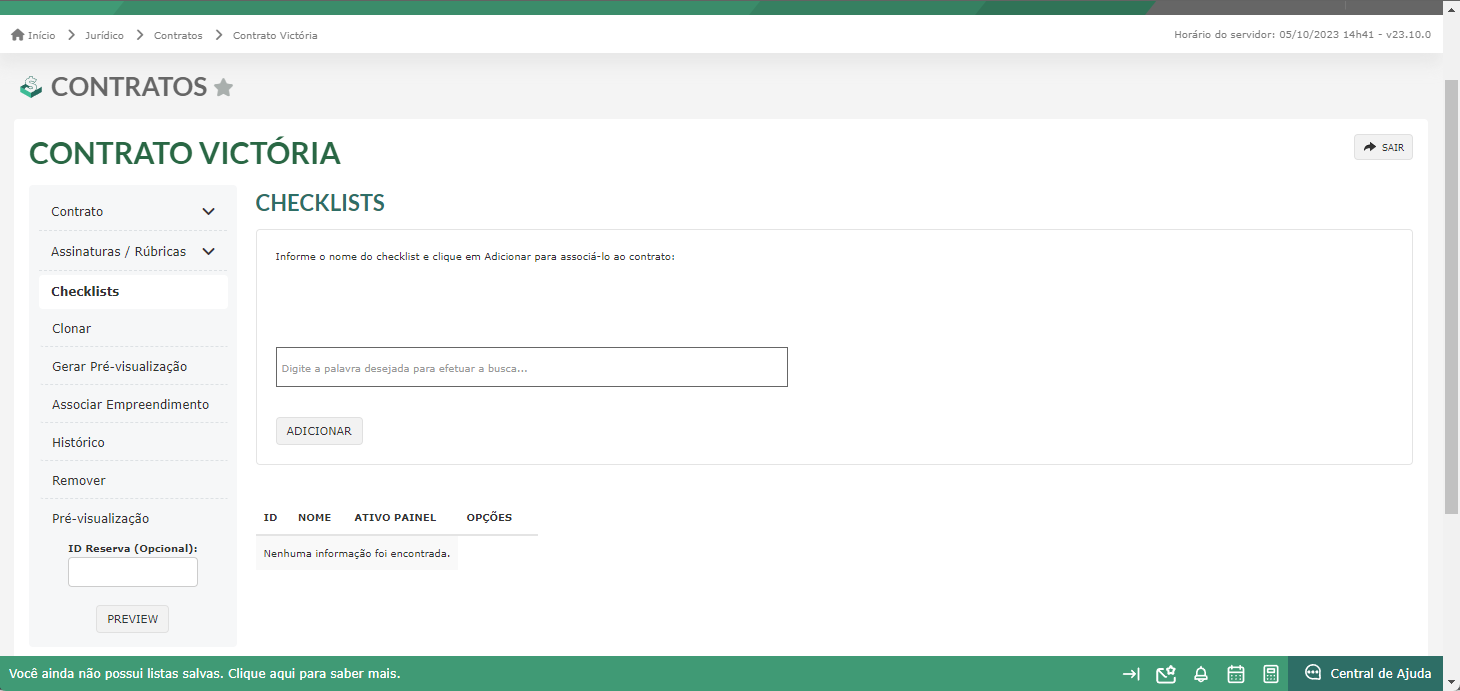The width and height of the screenshot is (1460, 691).
Task: Click the scrollbar down arrow at the bottom right
Action: 1452,681
